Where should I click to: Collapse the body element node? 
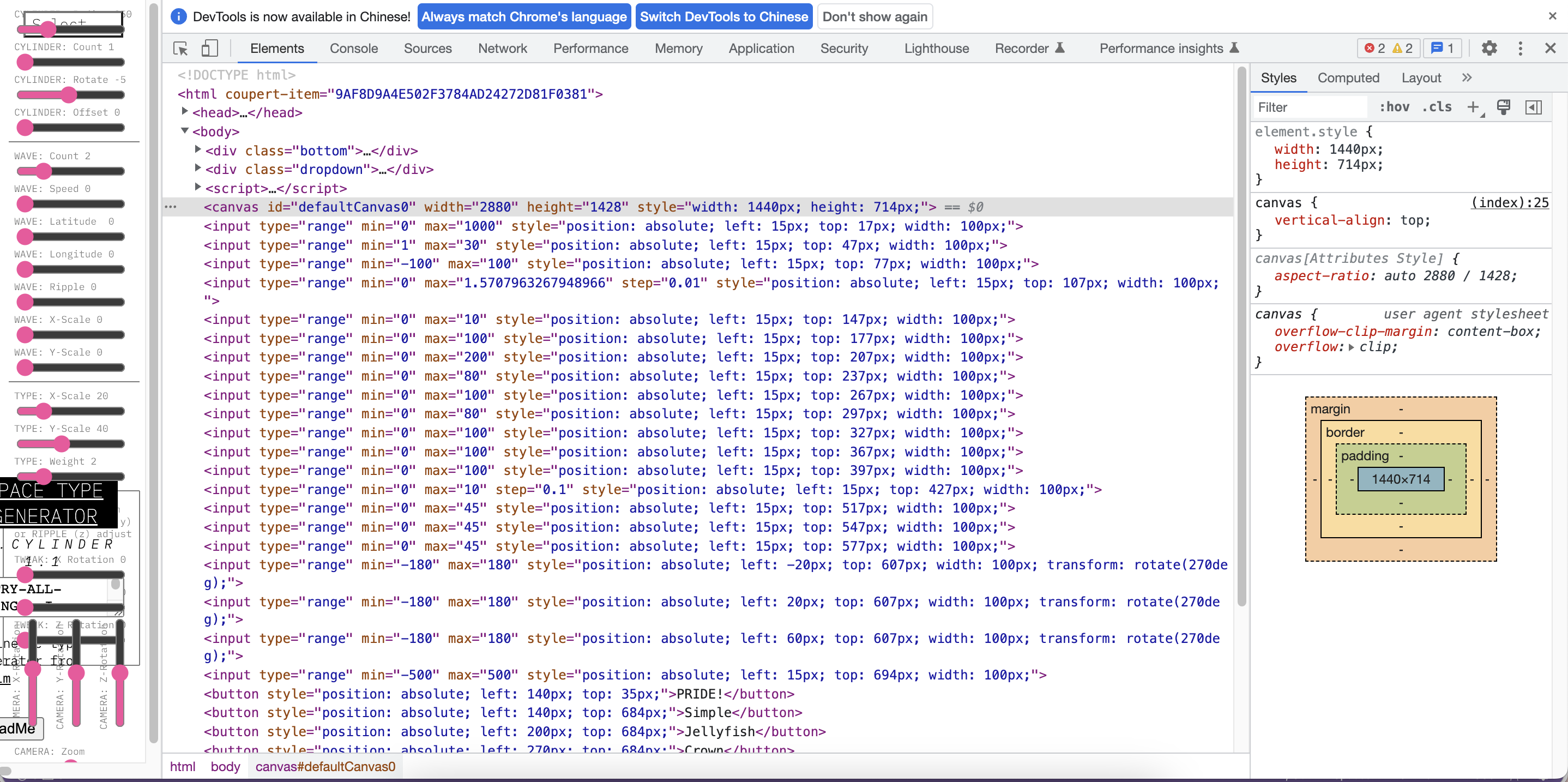tap(185, 131)
